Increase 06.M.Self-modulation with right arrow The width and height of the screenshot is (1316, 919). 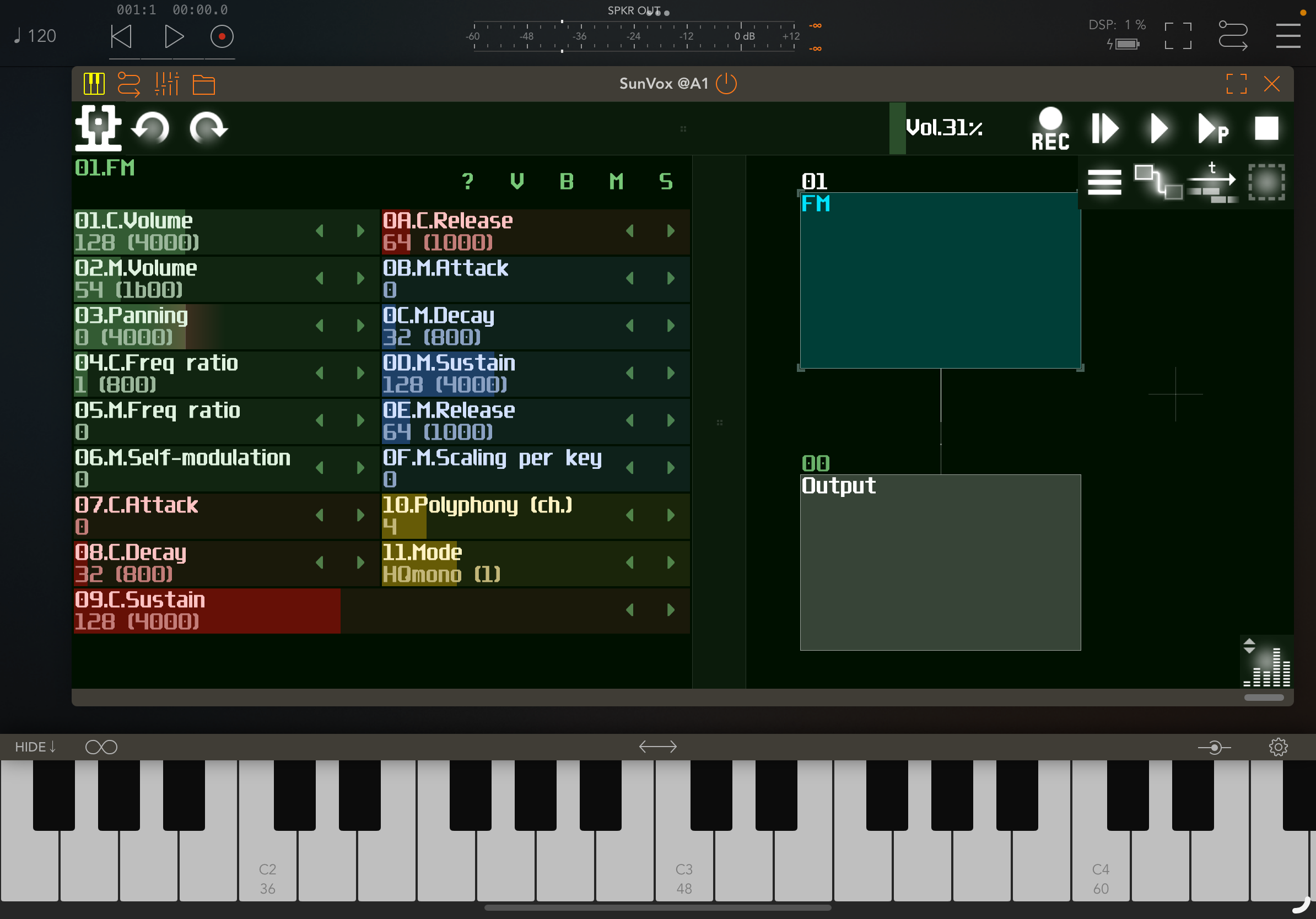(360, 468)
